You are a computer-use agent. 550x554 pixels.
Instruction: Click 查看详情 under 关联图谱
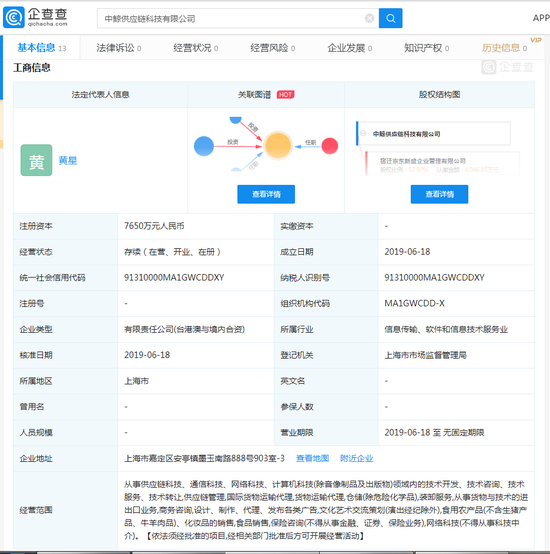(x=266, y=194)
